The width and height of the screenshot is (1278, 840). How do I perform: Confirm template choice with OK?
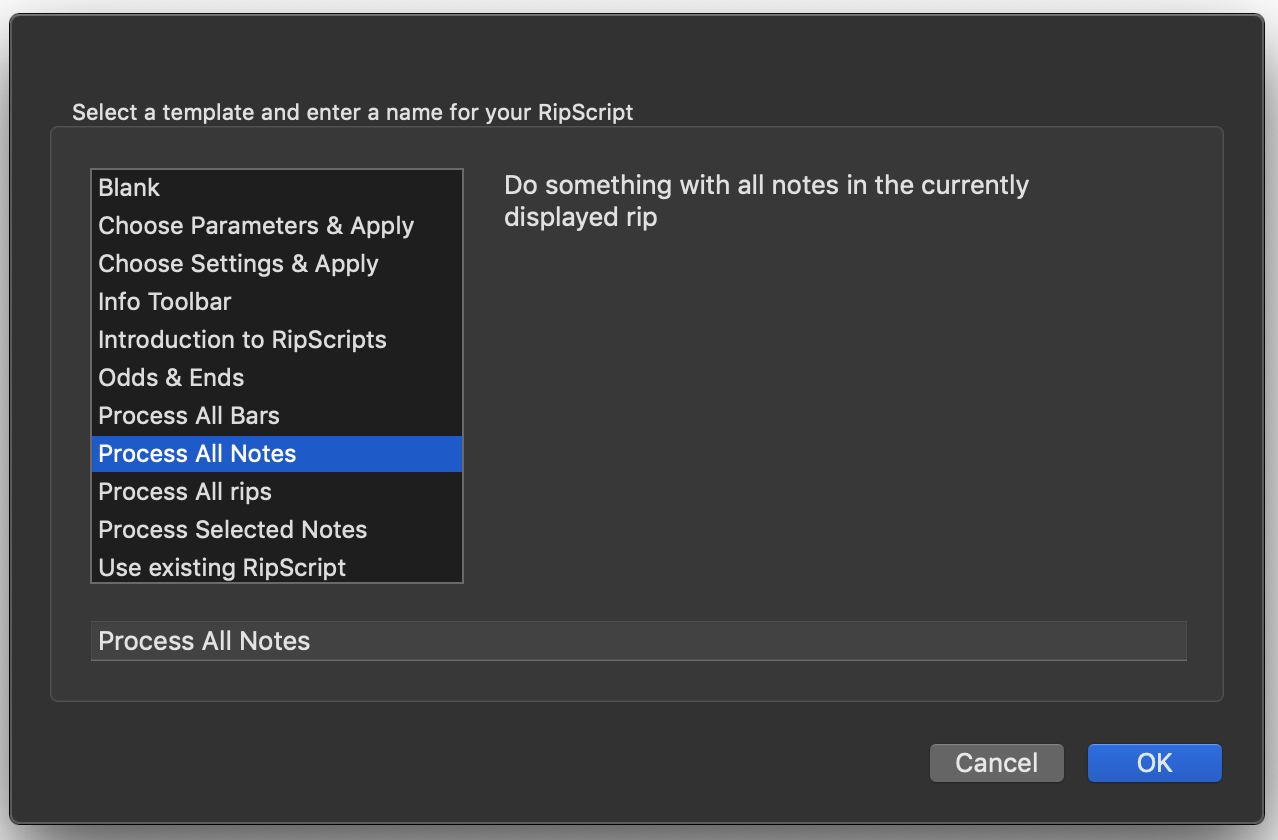click(1154, 762)
